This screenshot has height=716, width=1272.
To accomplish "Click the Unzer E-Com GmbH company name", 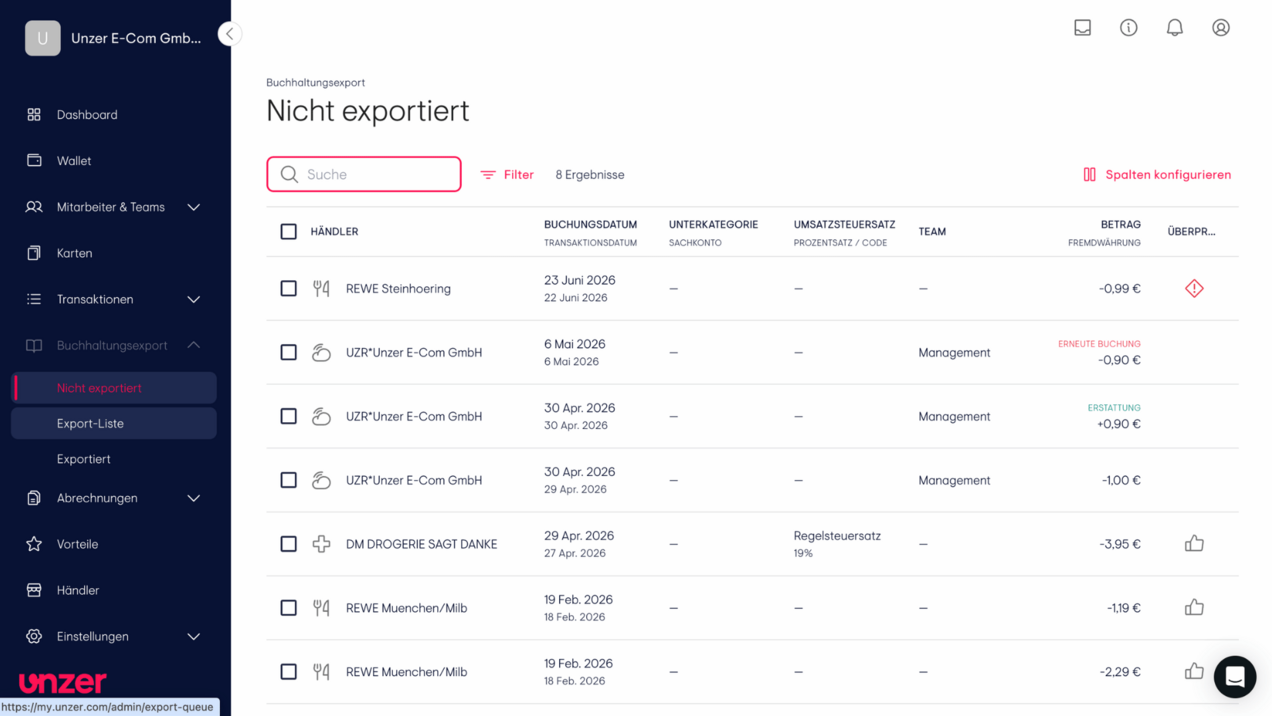I will [x=136, y=38].
